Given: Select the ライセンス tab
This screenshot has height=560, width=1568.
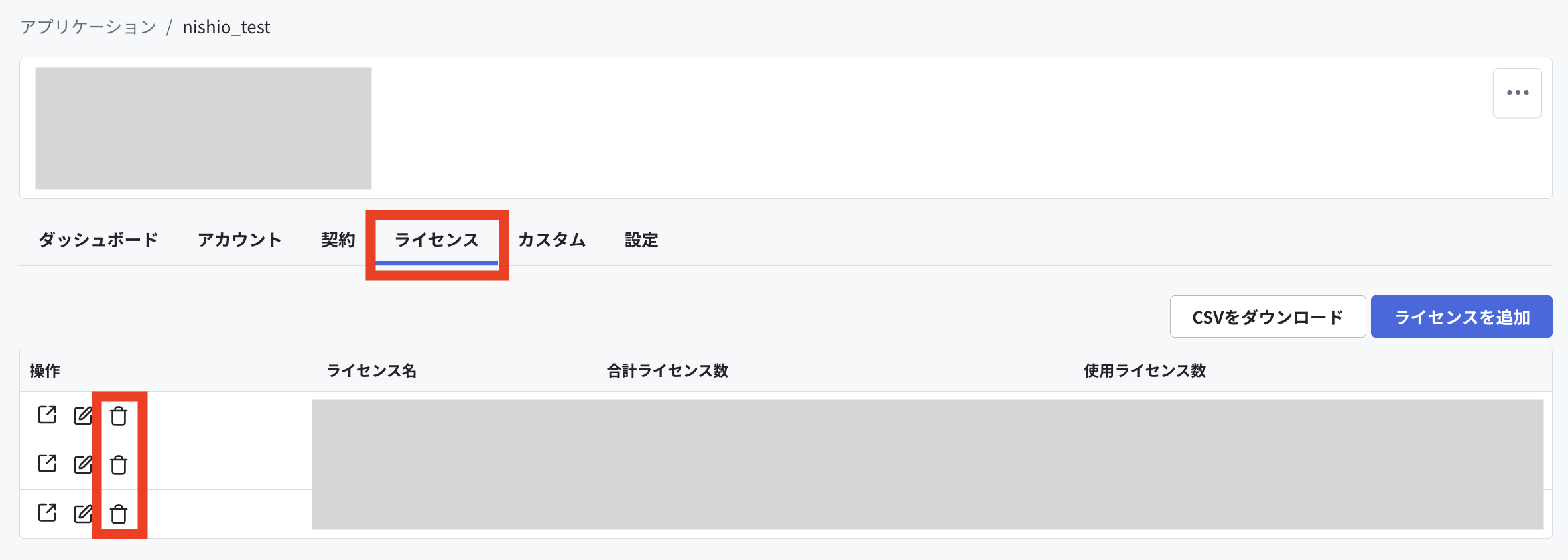Looking at the screenshot, I should tap(436, 240).
